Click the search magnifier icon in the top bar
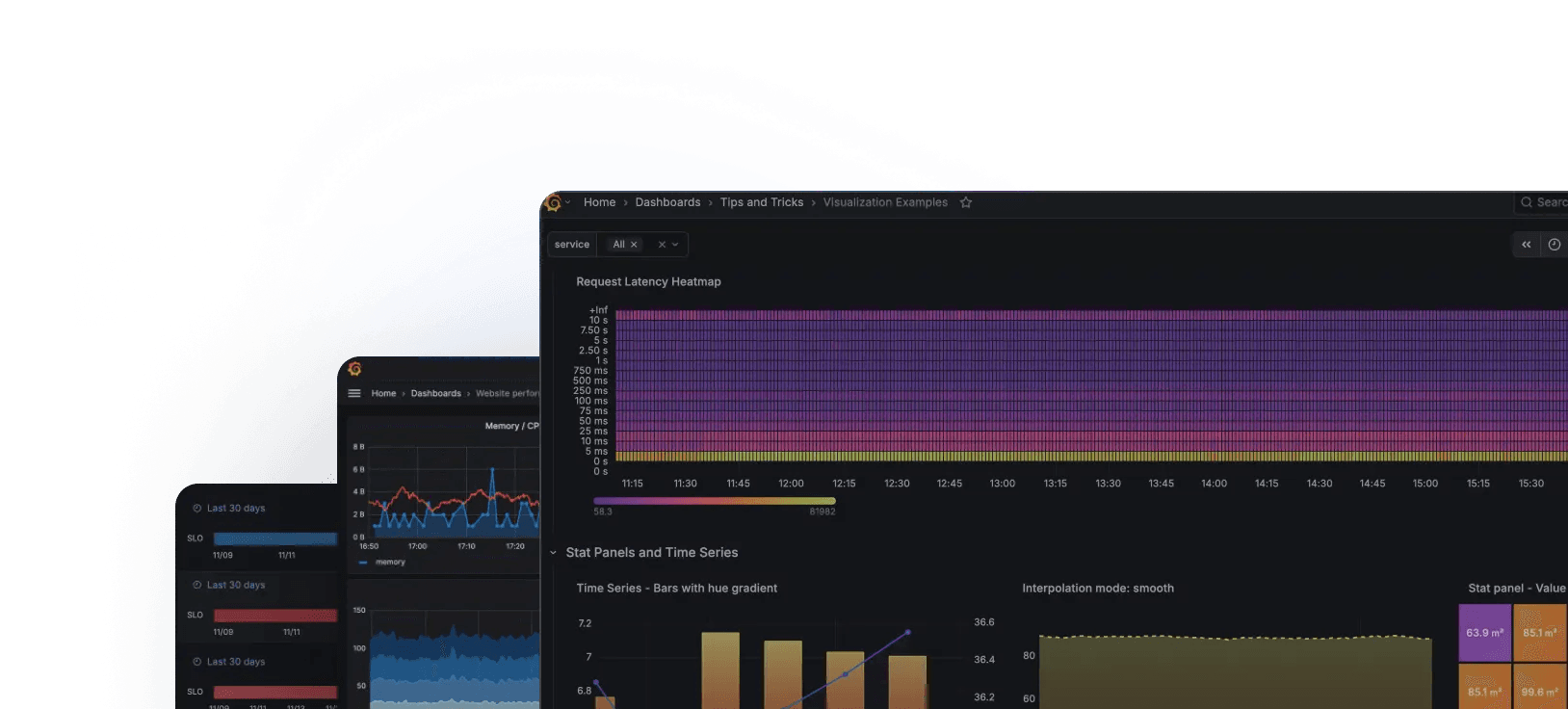Viewport: 1568px width, 709px height. [x=1527, y=202]
